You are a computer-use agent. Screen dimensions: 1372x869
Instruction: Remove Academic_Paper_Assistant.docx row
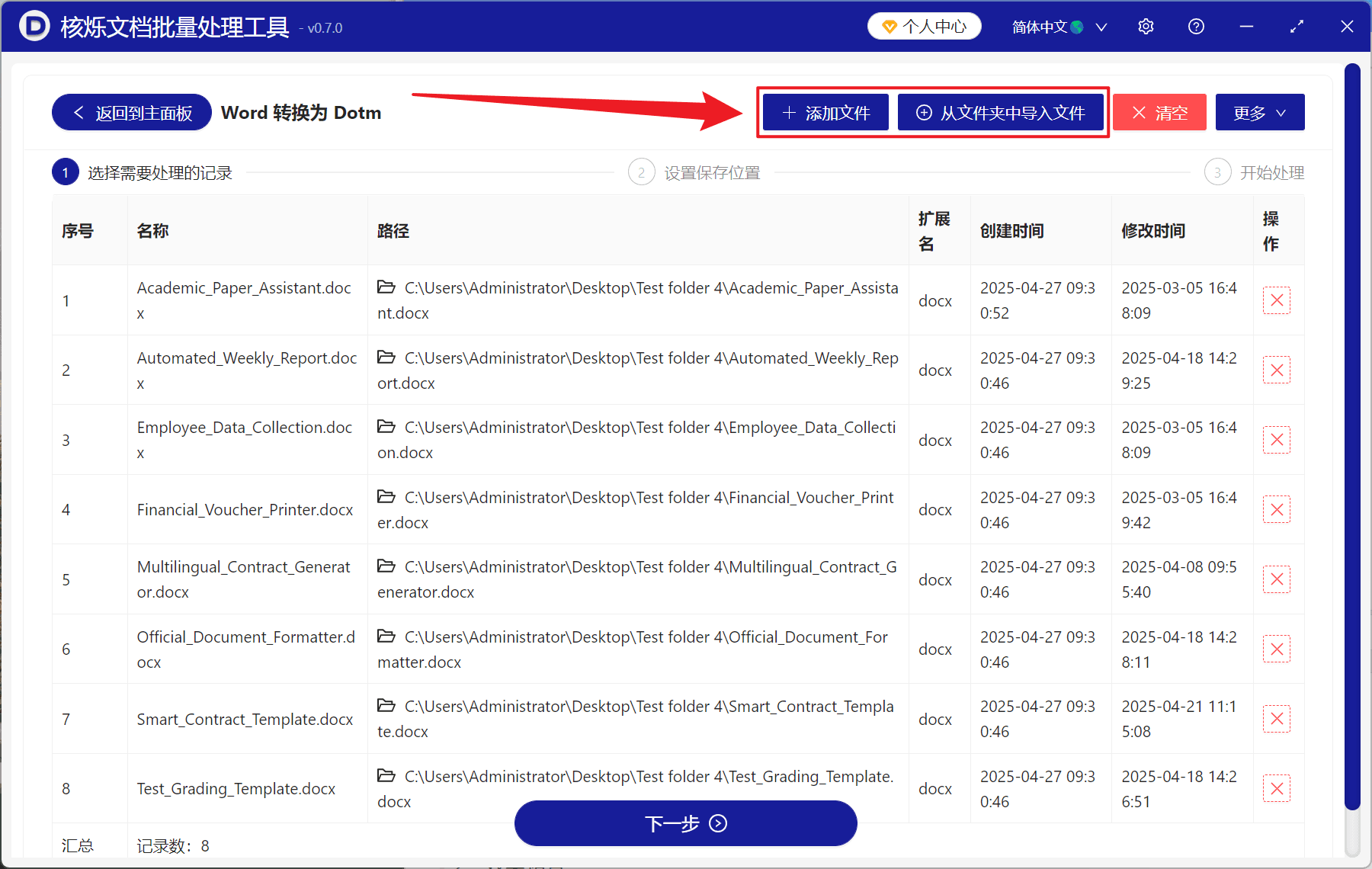[x=1277, y=300]
